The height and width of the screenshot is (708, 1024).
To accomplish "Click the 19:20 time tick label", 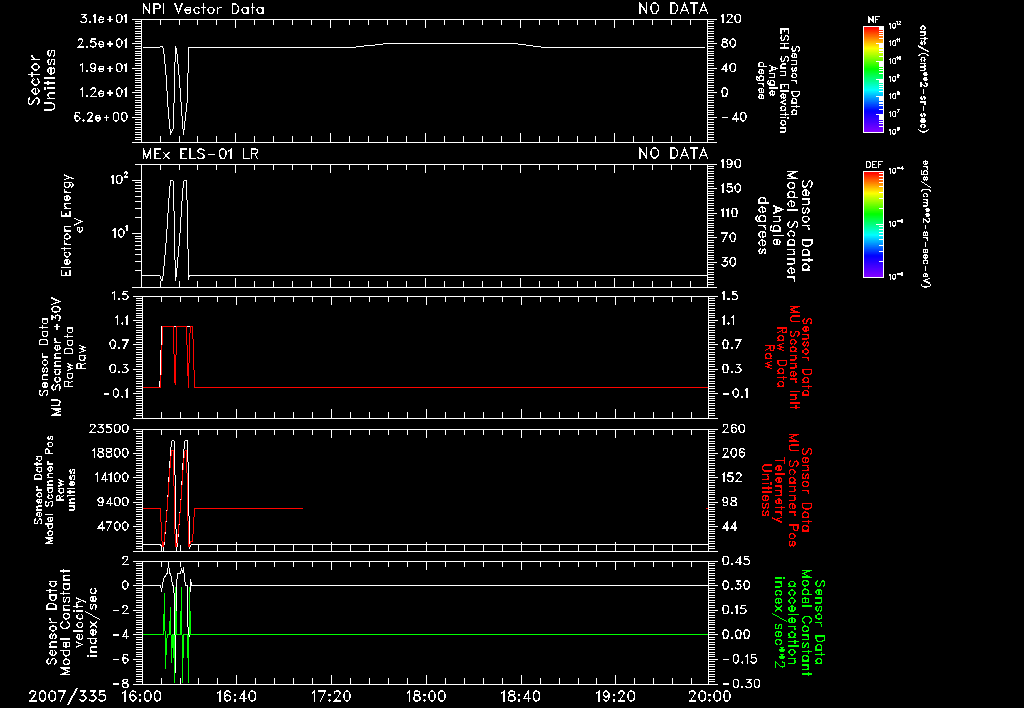I will click(x=615, y=696).
